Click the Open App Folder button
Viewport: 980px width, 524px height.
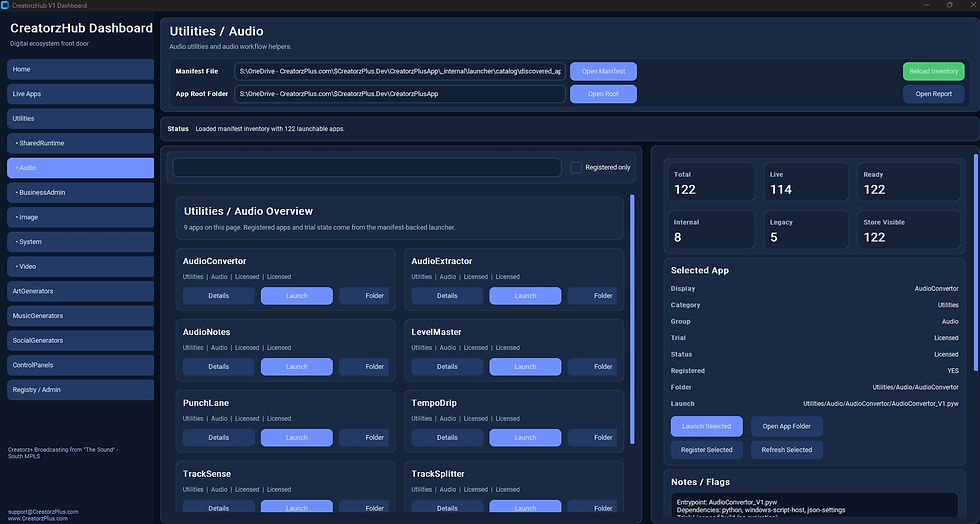coord(786,426)
